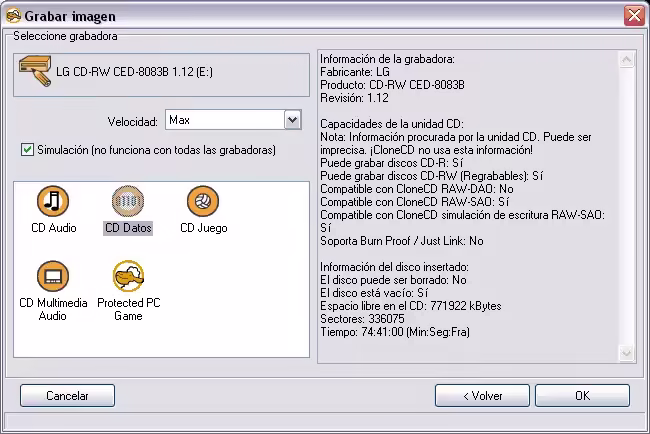Select the Protected PC Game profile icon
Viewport: 650px width, 434px height.
click(128, 276)
